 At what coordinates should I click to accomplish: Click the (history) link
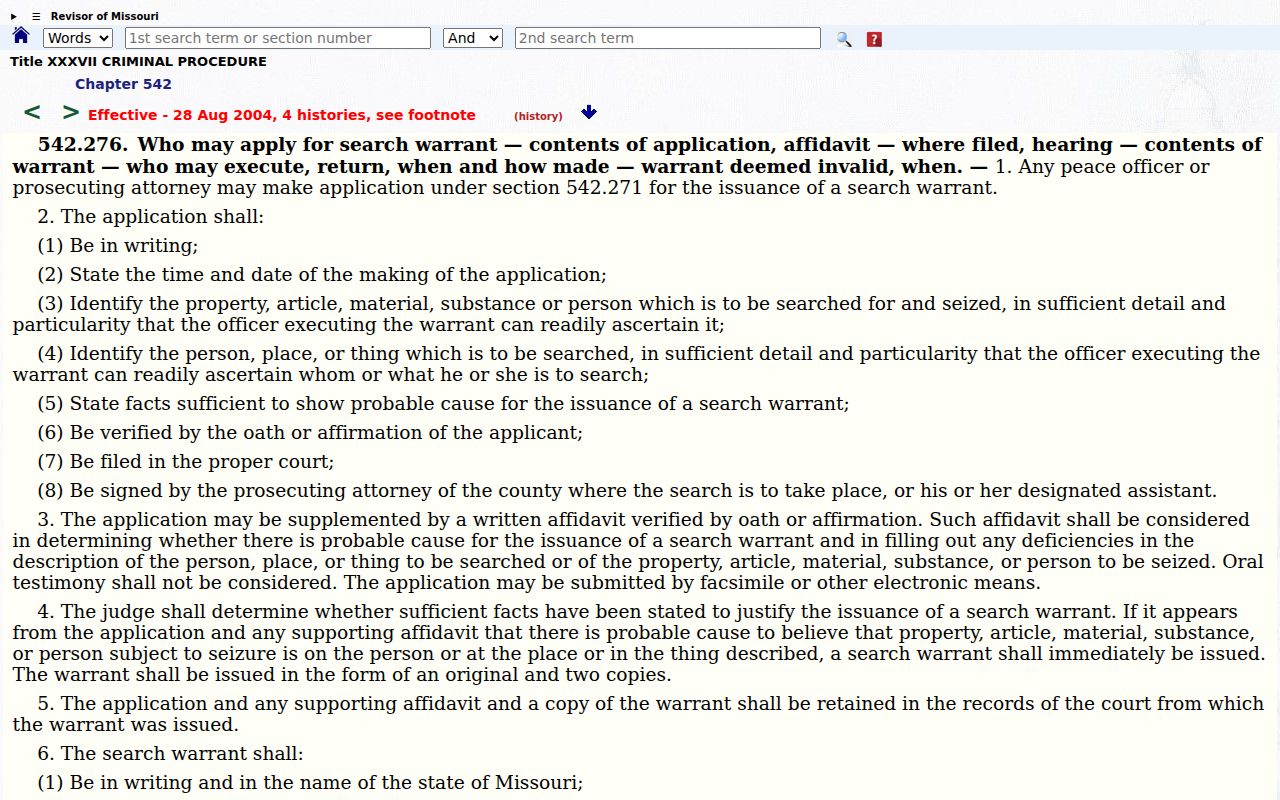pyautogui.click(x=538, y=116)
